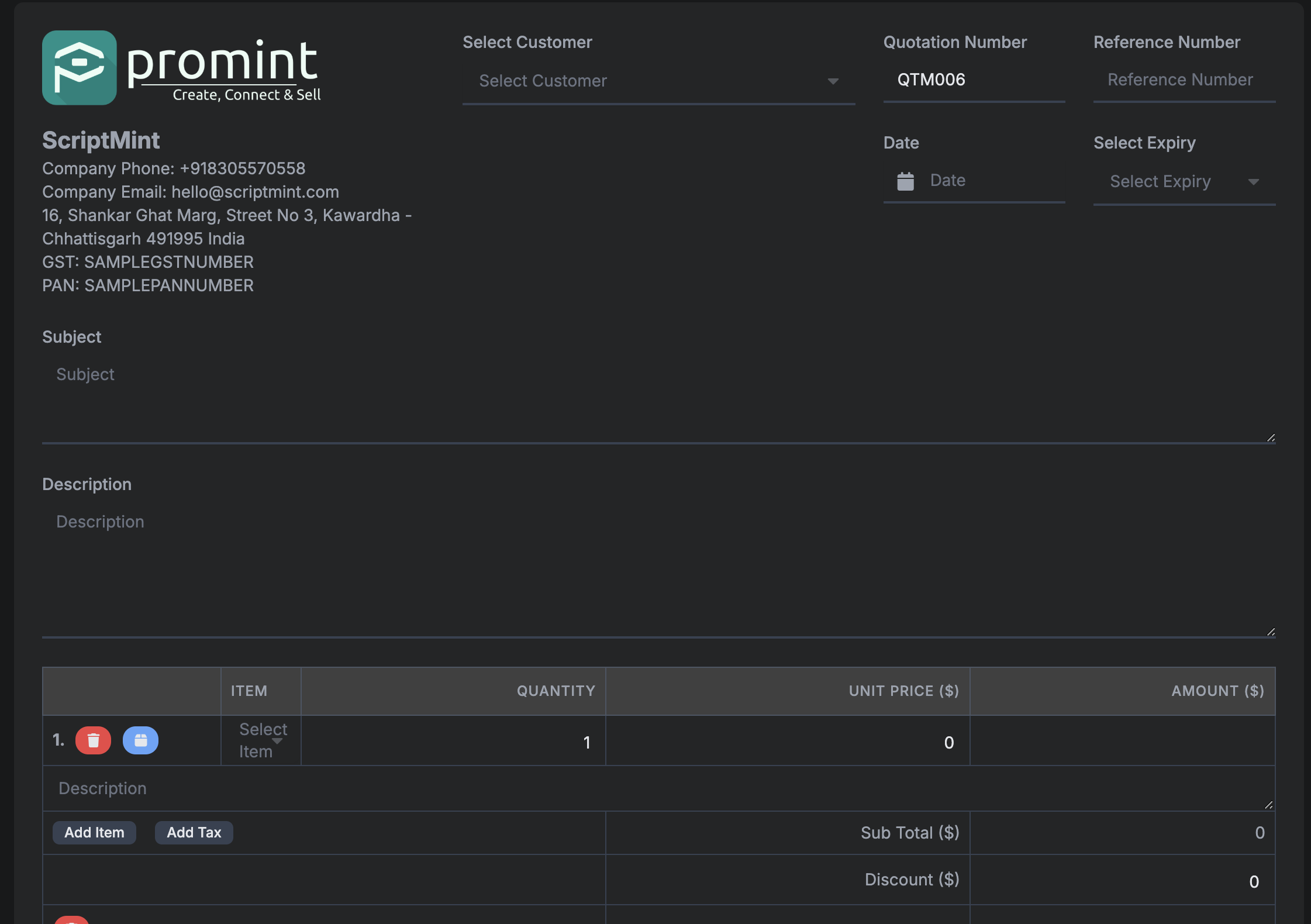Click the row number 1. label
Image resolution: width=1311 pixels, height=924 pixels.
coord(58,740)
